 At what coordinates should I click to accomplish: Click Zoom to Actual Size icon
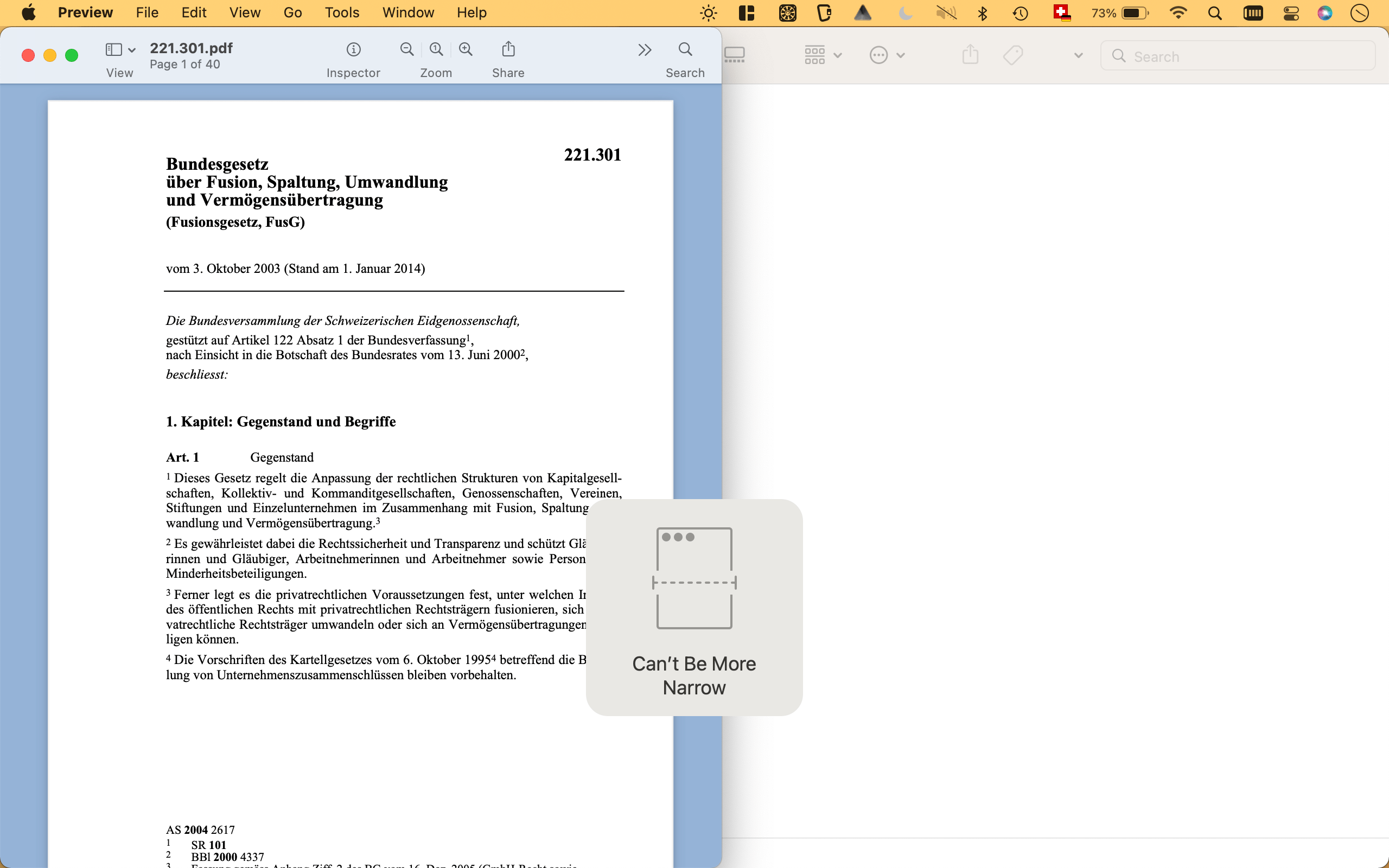point(436,50)
